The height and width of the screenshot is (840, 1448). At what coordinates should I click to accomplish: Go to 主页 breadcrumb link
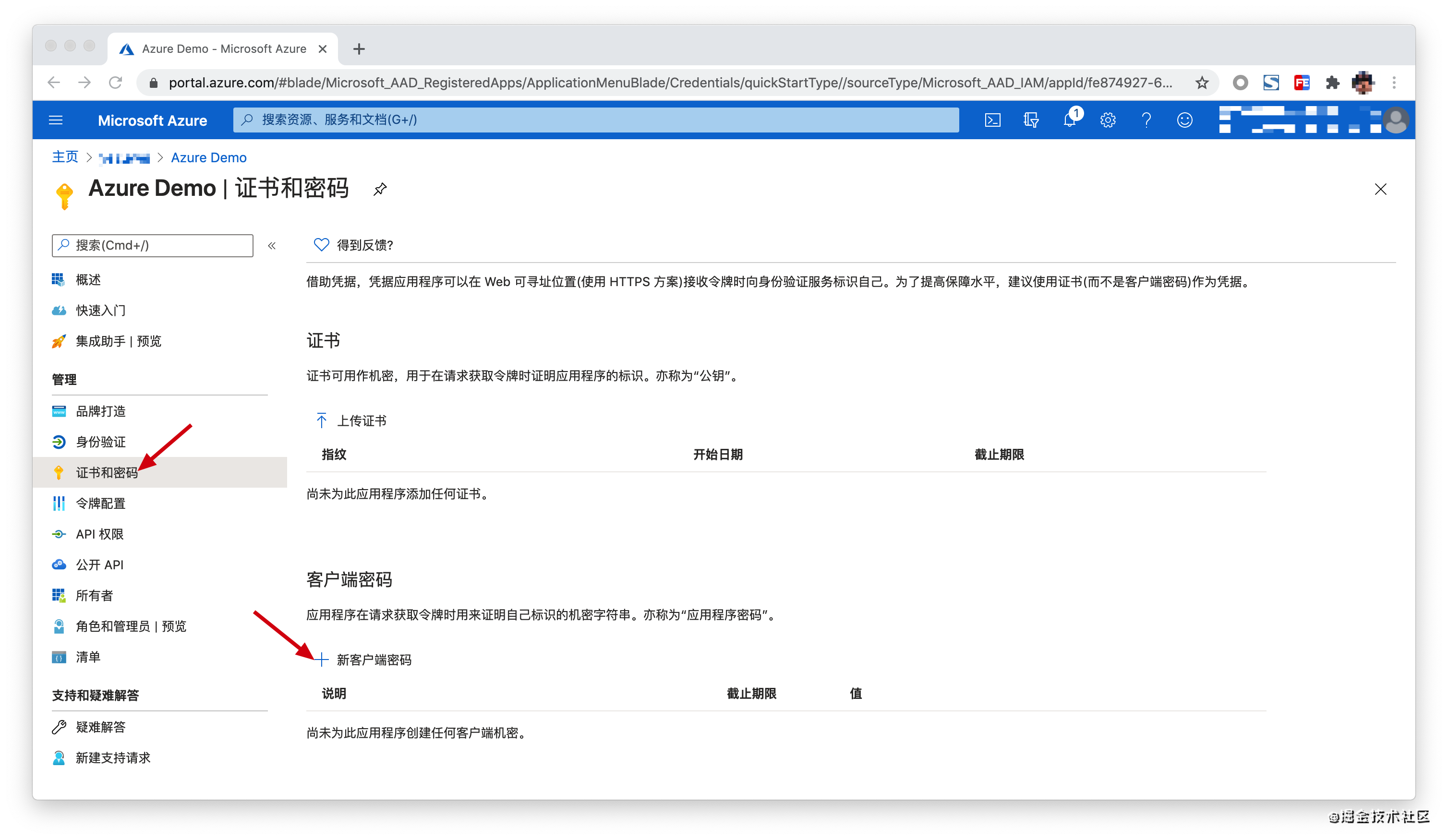click(x=65, y=157)
